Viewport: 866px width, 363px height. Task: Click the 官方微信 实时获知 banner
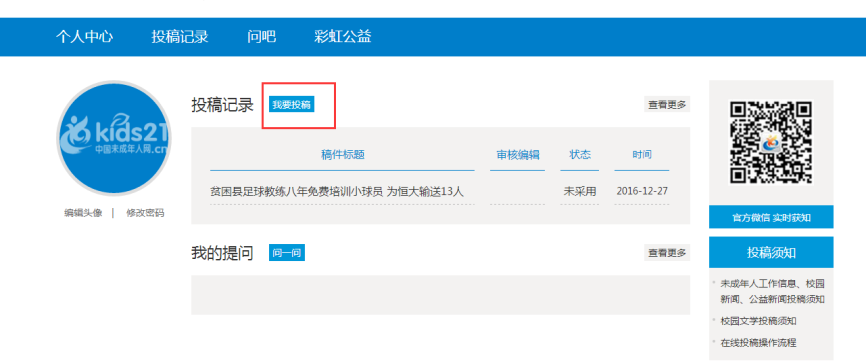[771, 218]
